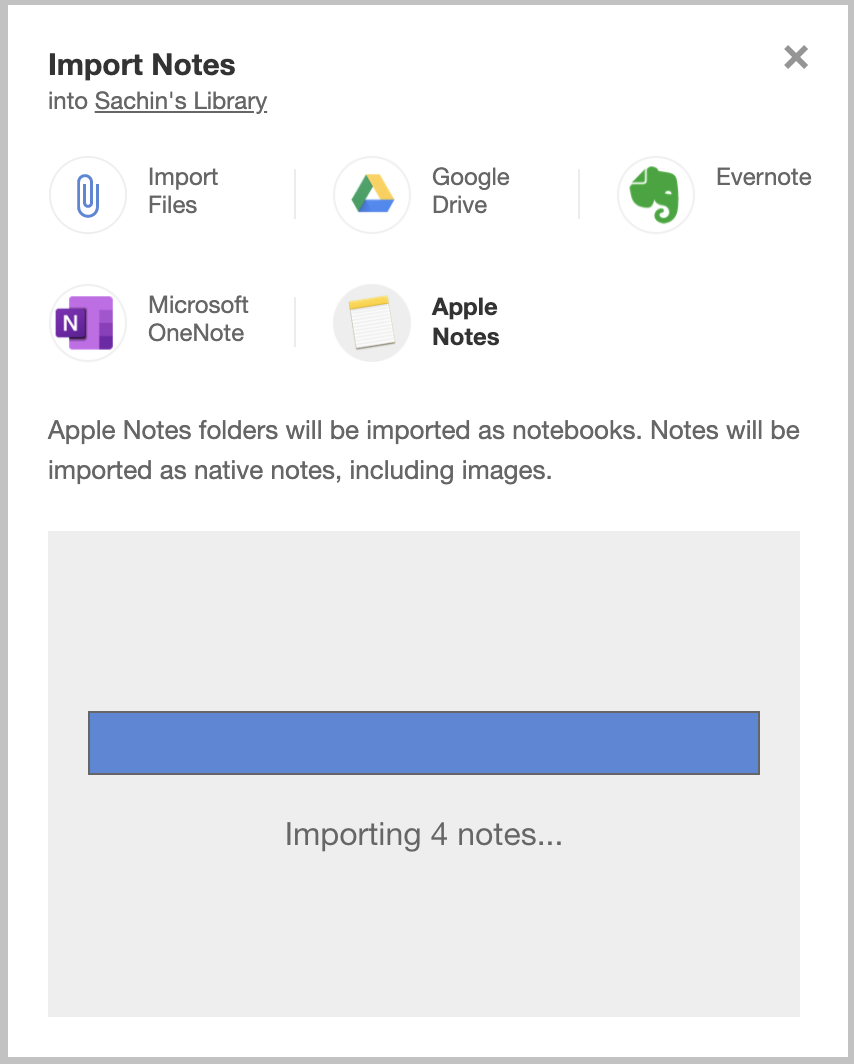Choose the "Google Drive" text label
This screenshot has height=1064, width=854.
470,191
